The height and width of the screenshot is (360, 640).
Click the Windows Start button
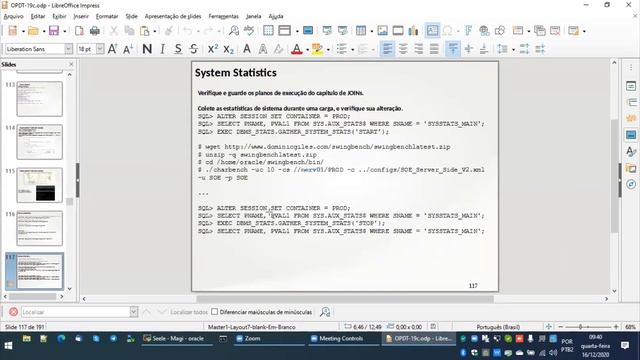8,346
